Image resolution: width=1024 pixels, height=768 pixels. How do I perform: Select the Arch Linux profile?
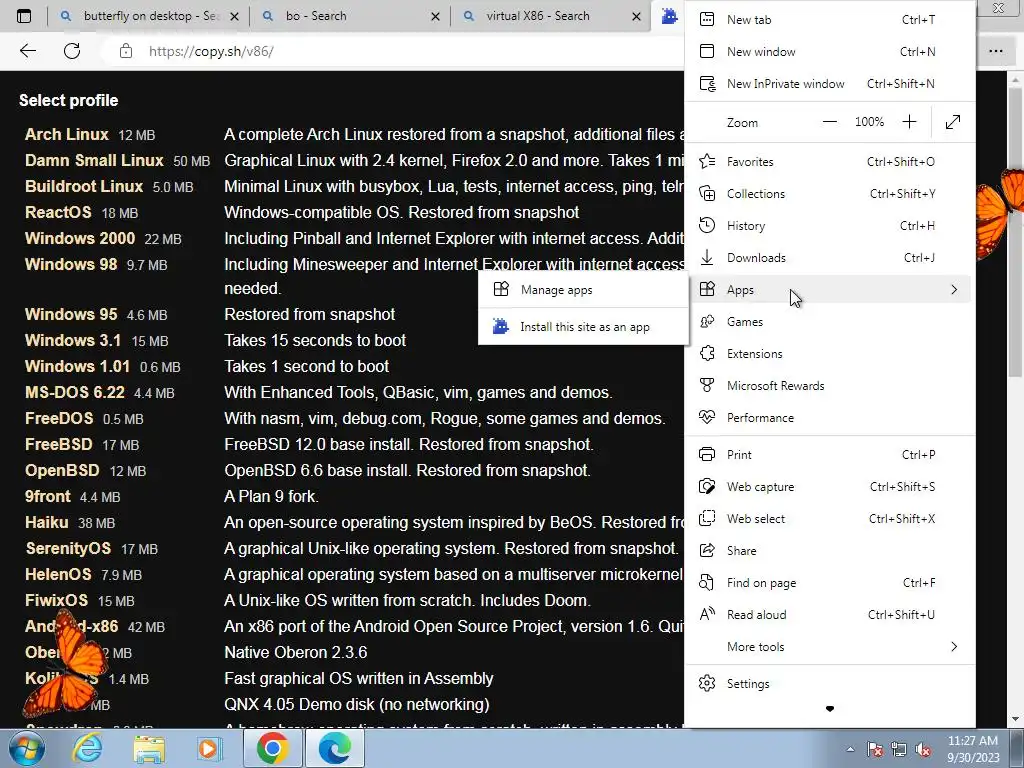[x=67, y=135]
